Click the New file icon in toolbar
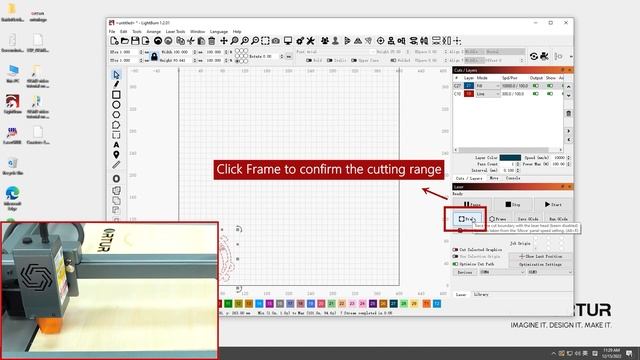The width and height of the screenshot is (640, 360). click(x=114, y=41)
